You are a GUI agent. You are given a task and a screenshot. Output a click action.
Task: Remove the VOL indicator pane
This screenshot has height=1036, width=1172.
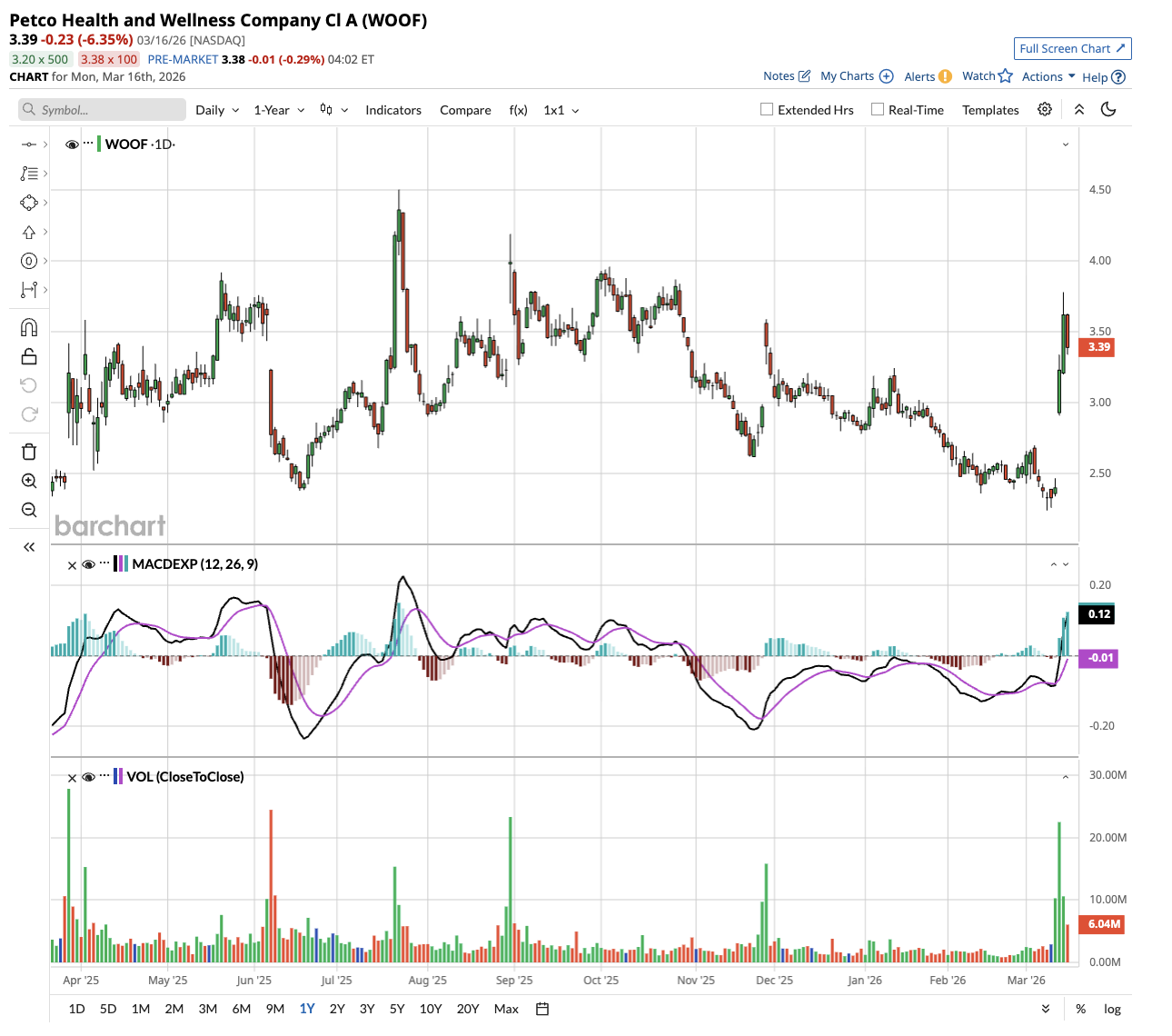tap(73, 778)
